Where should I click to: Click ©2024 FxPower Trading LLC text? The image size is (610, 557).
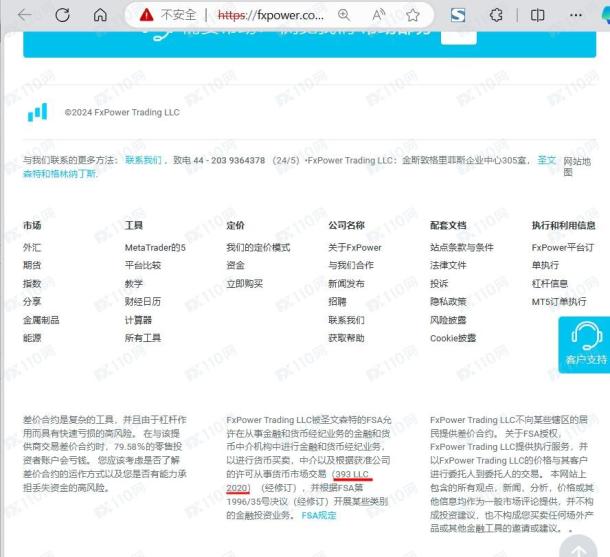(122, 112)
